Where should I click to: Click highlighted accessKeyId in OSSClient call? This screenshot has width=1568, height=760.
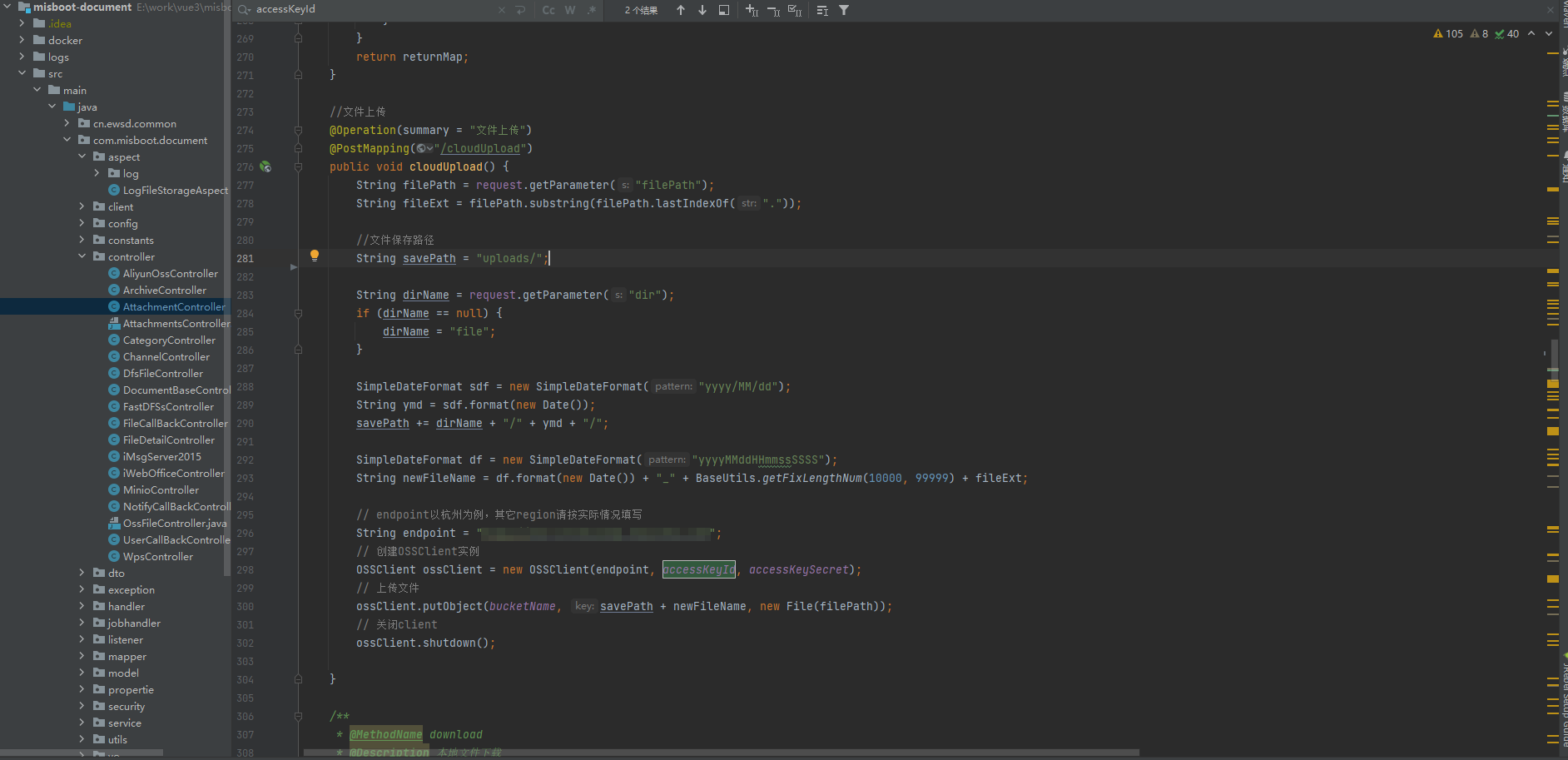click(699, 570)
